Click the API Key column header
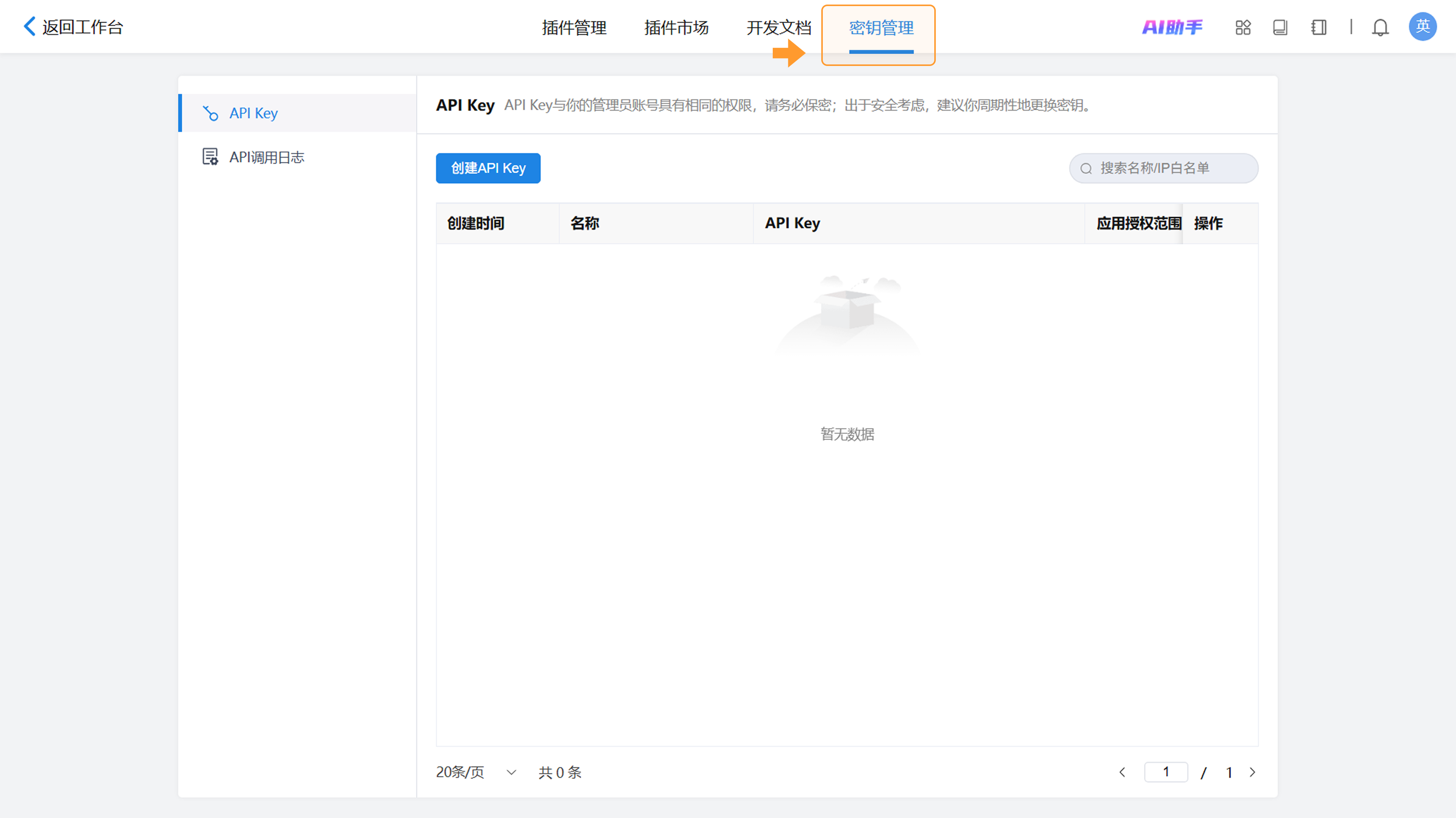The width and height of the screenshot is (1456, 818). (919, 223)
